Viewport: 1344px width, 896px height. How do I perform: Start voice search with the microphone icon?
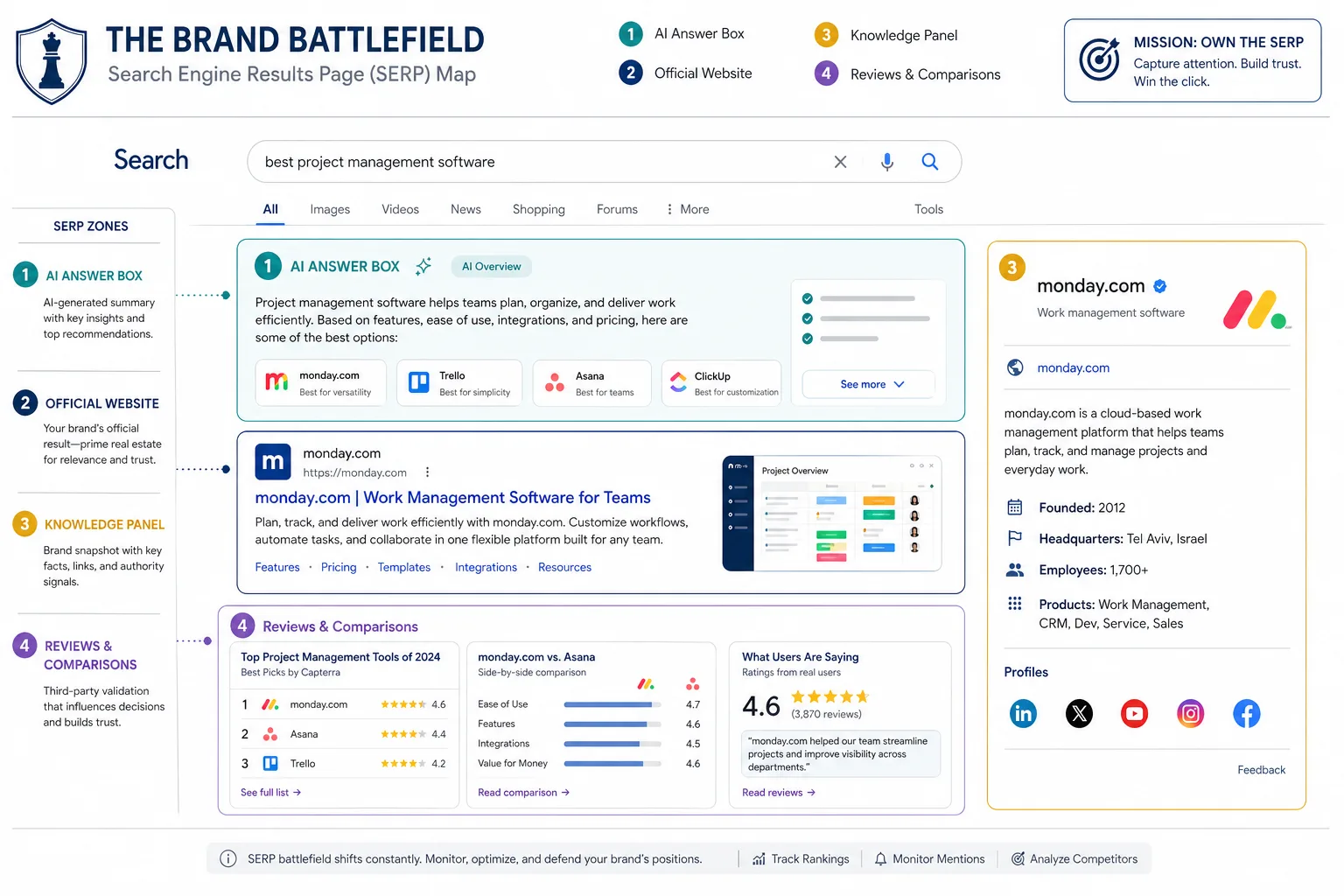[887, 162]
